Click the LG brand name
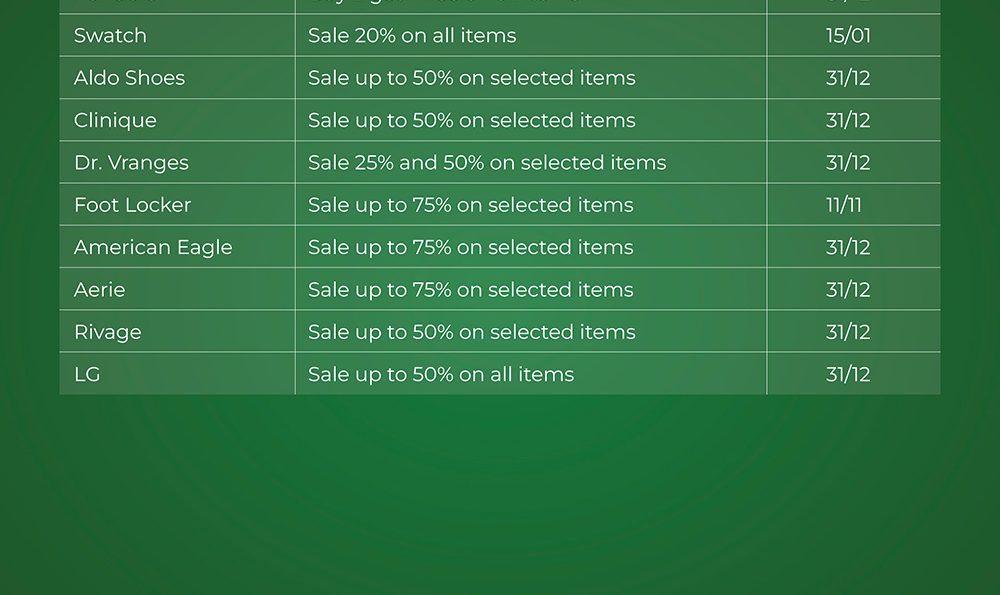 coord(87,375)
